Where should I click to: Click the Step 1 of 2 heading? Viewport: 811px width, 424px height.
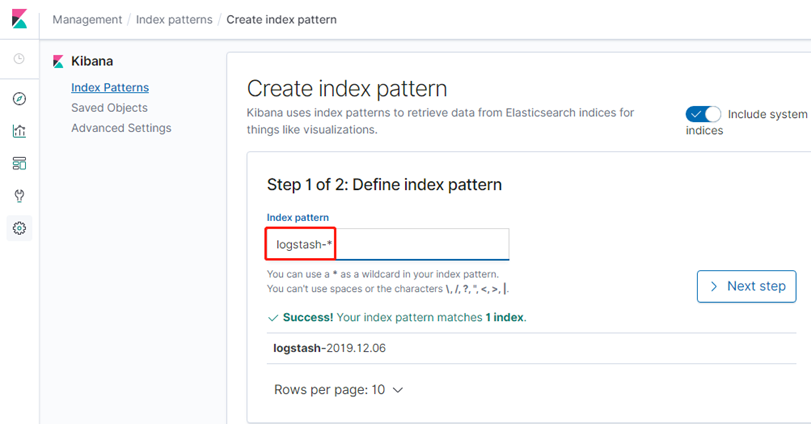click(x=384, y=185)
